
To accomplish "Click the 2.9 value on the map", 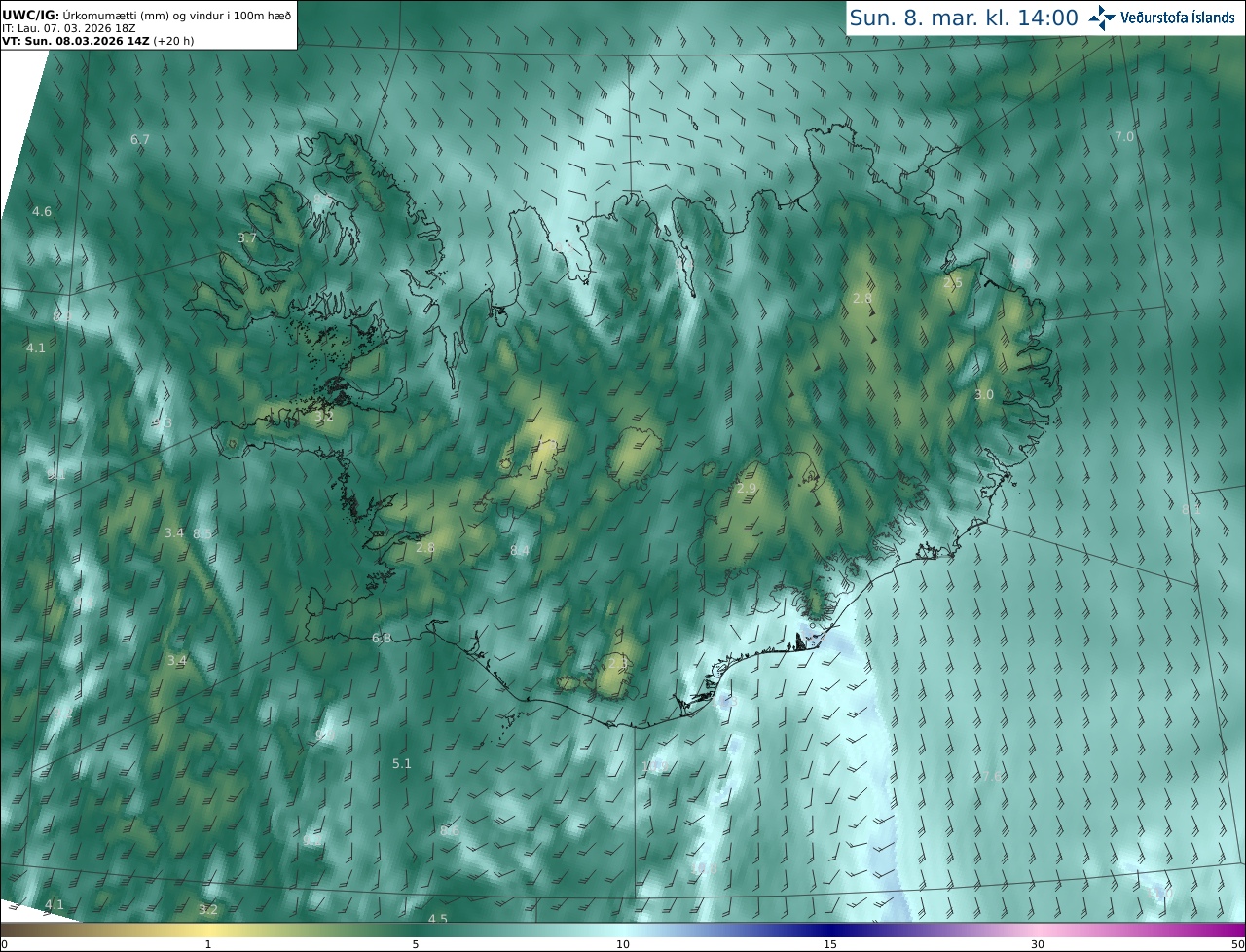I will [x=747, y=489].
